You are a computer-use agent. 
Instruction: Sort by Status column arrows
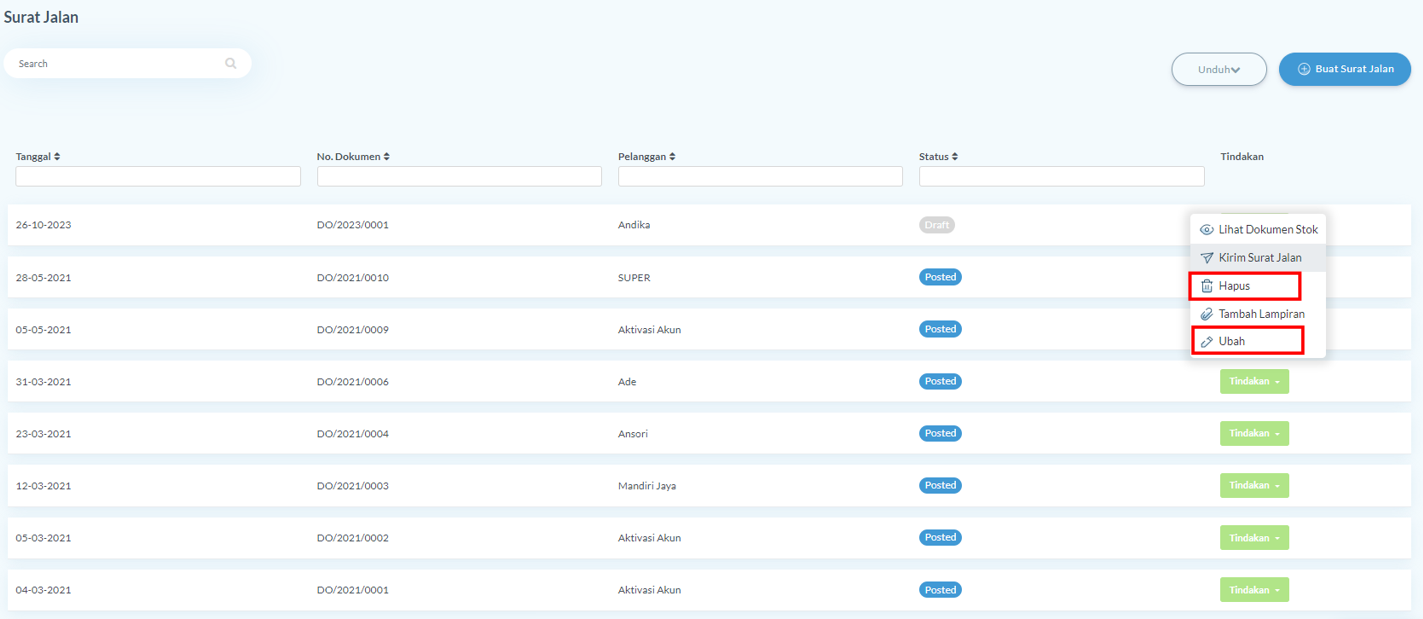(x=955, y=156)
